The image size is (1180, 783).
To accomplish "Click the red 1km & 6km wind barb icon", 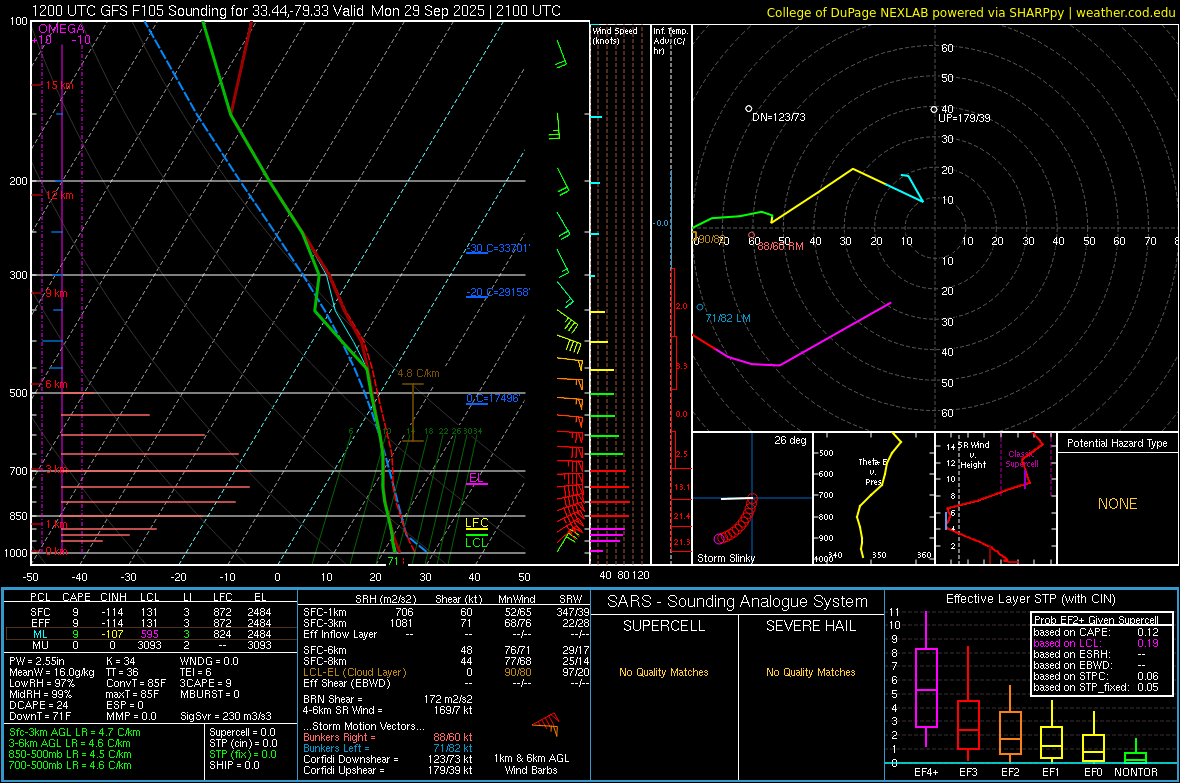I will tap(546, 724).
